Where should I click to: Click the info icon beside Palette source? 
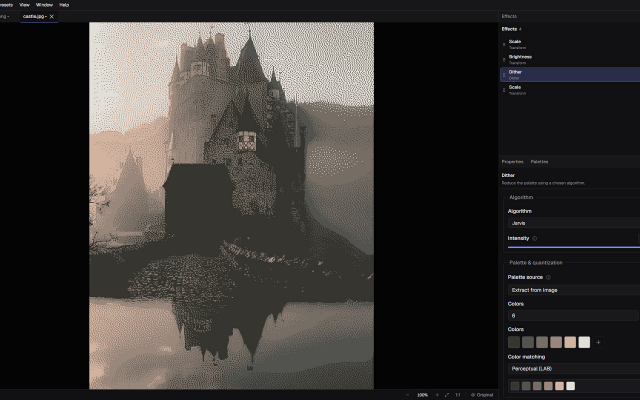pos(548,277)
